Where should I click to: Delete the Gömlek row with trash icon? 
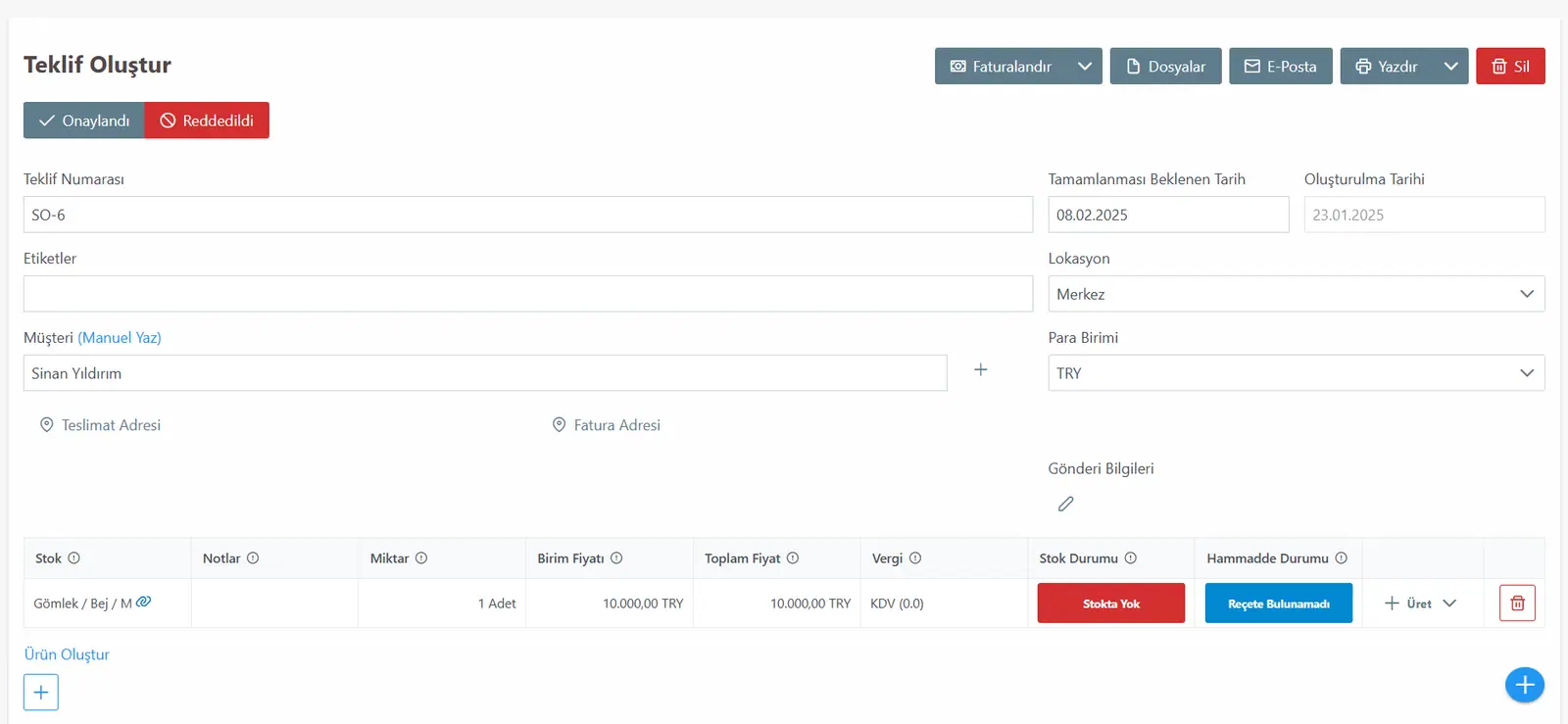coord(1517,603)
